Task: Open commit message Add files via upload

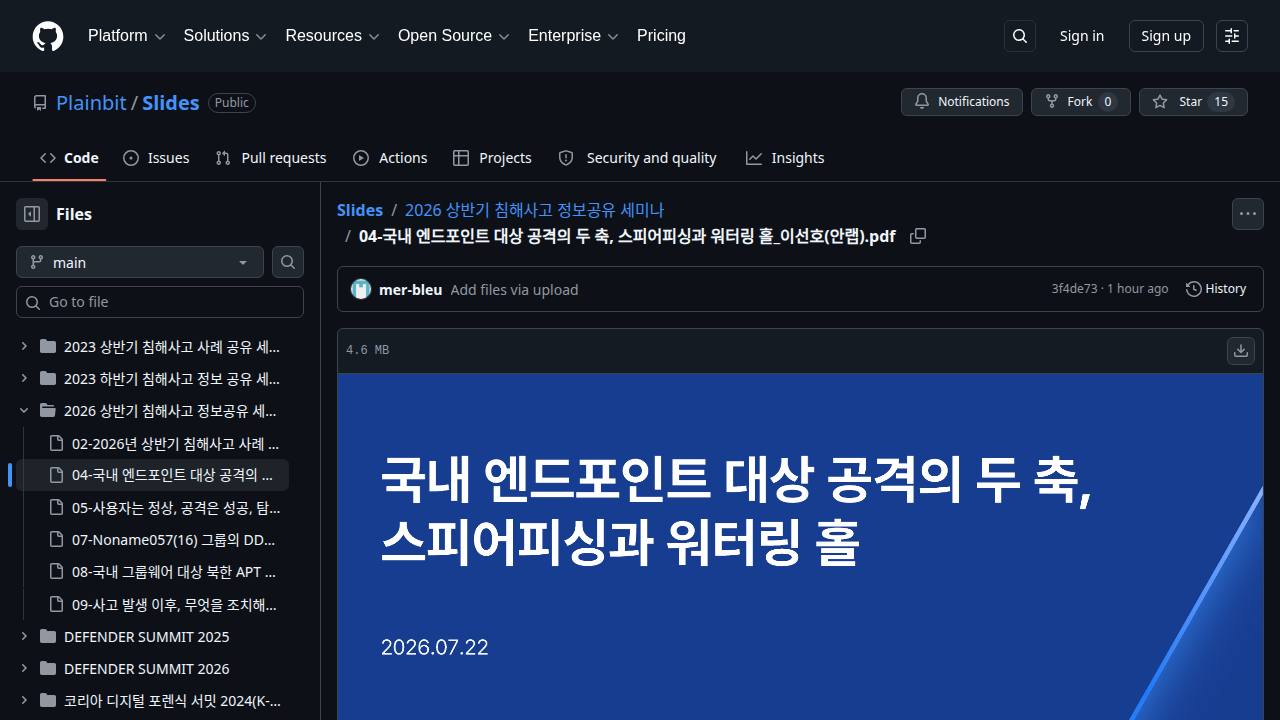Action: point(514,290)
